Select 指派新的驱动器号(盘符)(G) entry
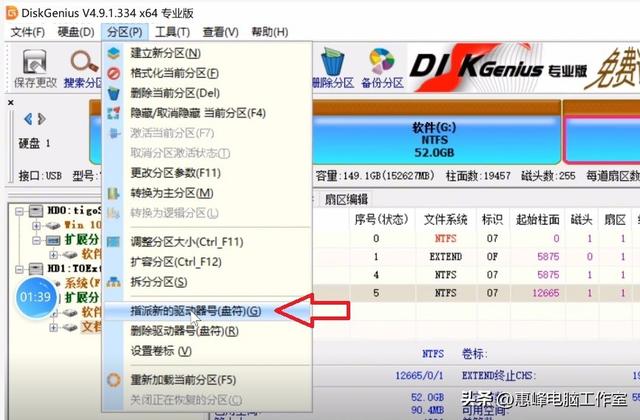The image size is (640, 420). coord(207,311)
